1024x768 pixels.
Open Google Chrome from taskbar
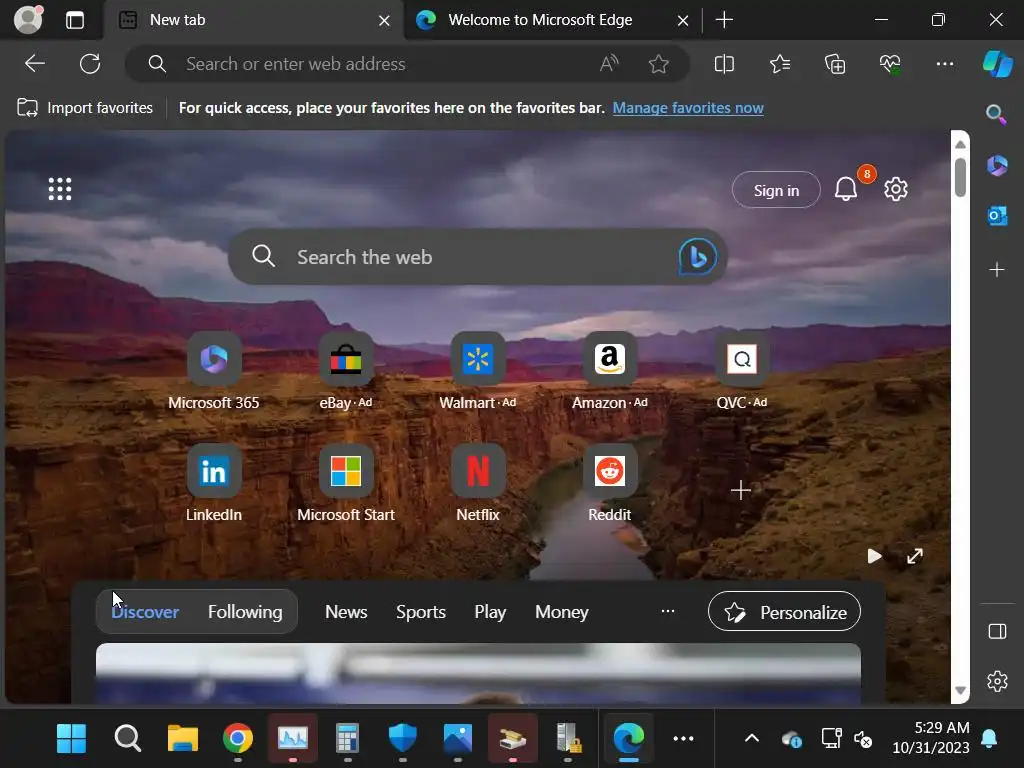pos(238,739)
